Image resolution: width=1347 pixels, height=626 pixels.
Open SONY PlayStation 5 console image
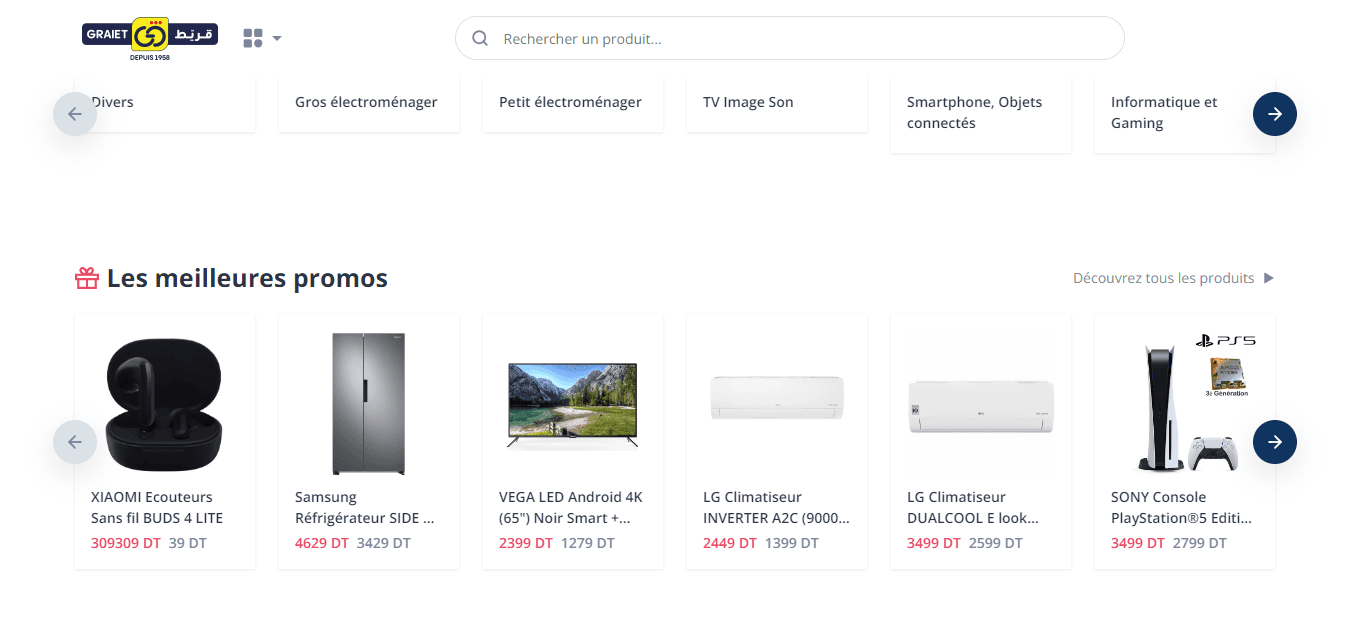(1195, 404)
